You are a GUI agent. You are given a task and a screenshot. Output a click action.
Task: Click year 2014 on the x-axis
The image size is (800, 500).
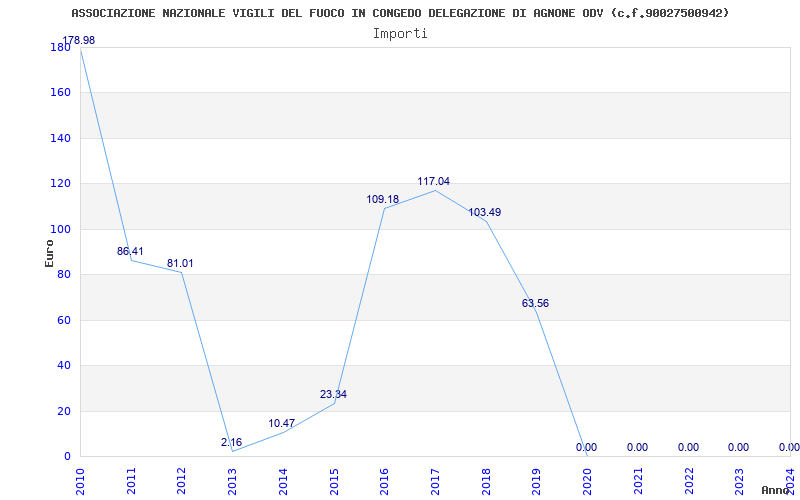pos(283,480)
